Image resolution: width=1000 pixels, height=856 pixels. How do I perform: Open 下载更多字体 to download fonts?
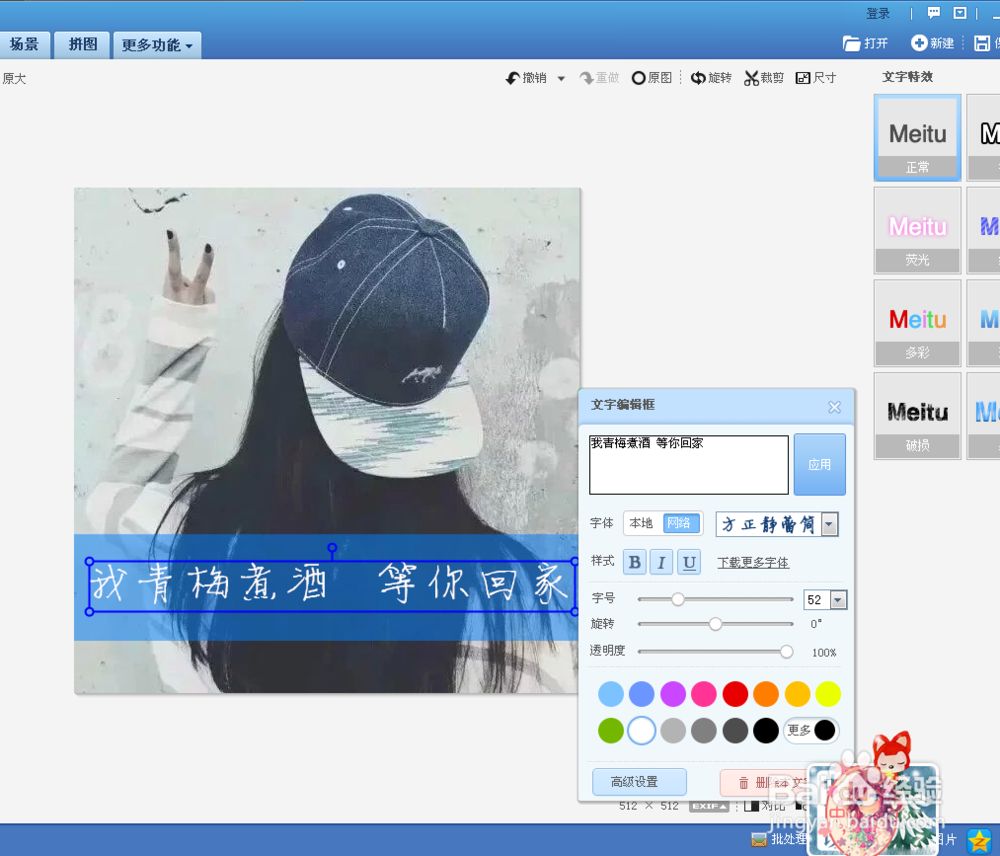[x=751, y=562]
